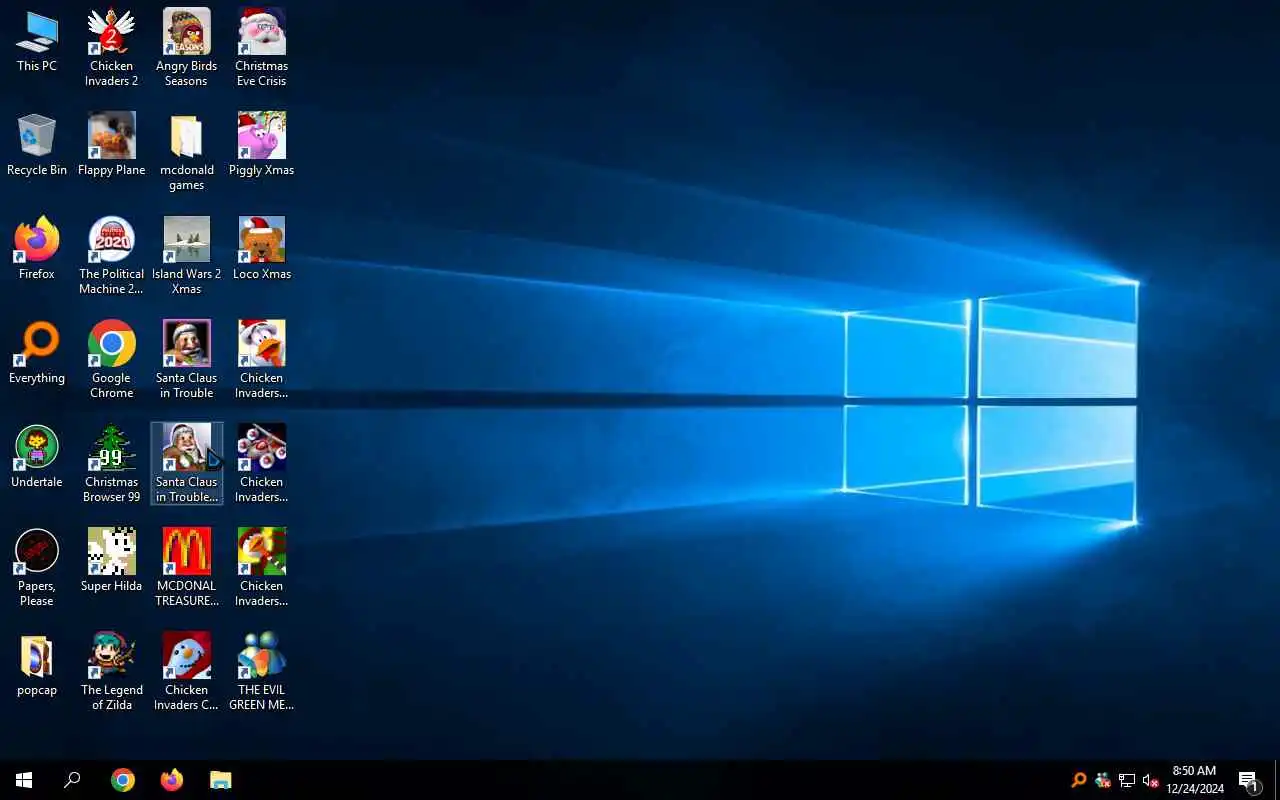The width and height of the screenshot is (1280, 800).
Task: Select the Google Chrome desktop shortcut
Action: pyautogui.click(x=111, y=359)
